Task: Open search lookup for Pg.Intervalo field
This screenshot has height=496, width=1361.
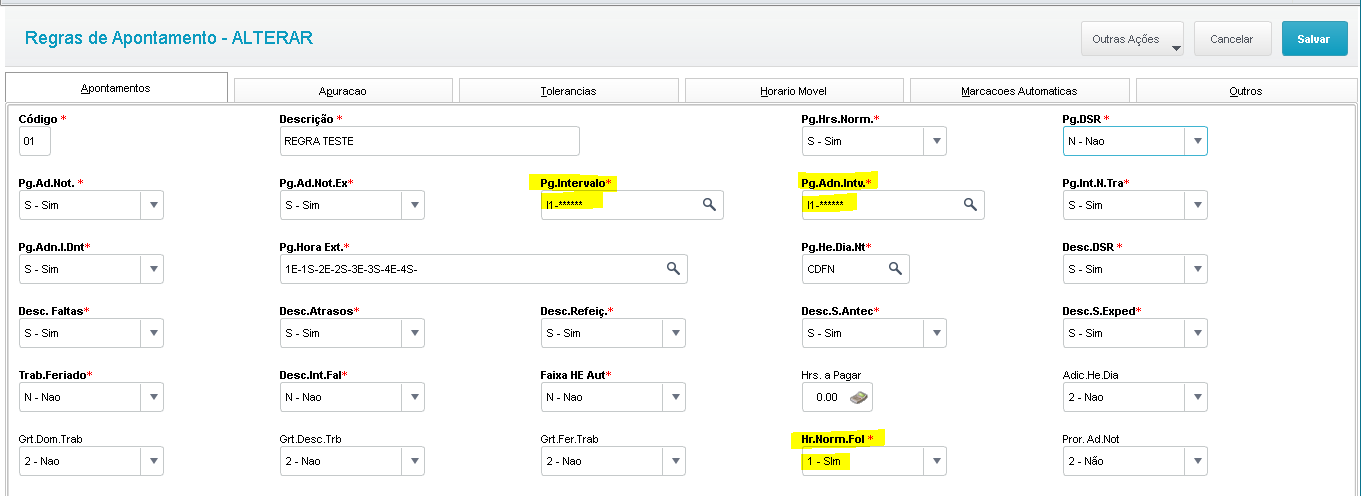Action: click(x=708, y=205)
